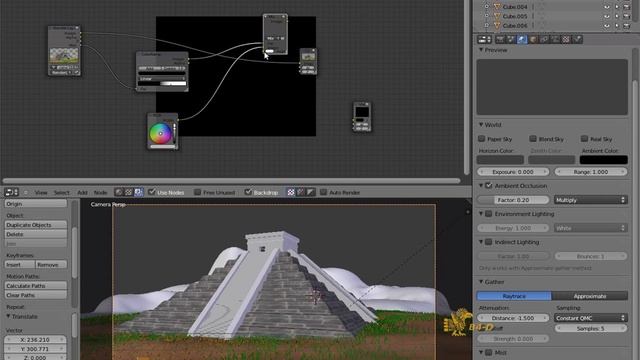This screenshot has width=640, height=360.
Task: Click the Clear Paths button
Action: 36,295
